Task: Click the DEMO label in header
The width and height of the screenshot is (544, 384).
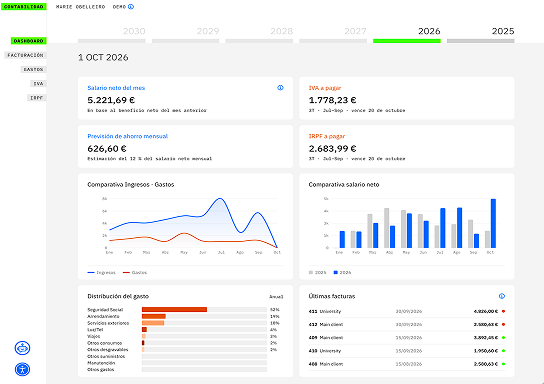Action: 119,7
